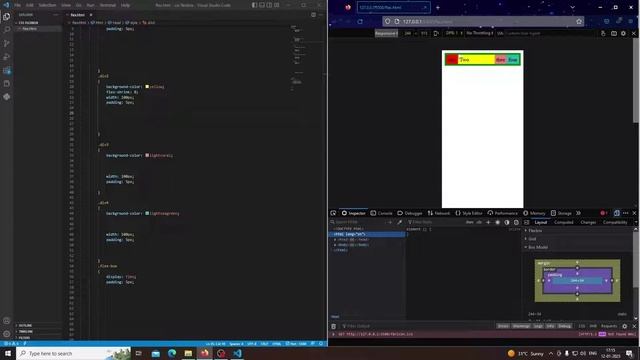Viewport: 640px width, 360px height.
Task: Toggle the Debug filter in console
Action: 565,326
